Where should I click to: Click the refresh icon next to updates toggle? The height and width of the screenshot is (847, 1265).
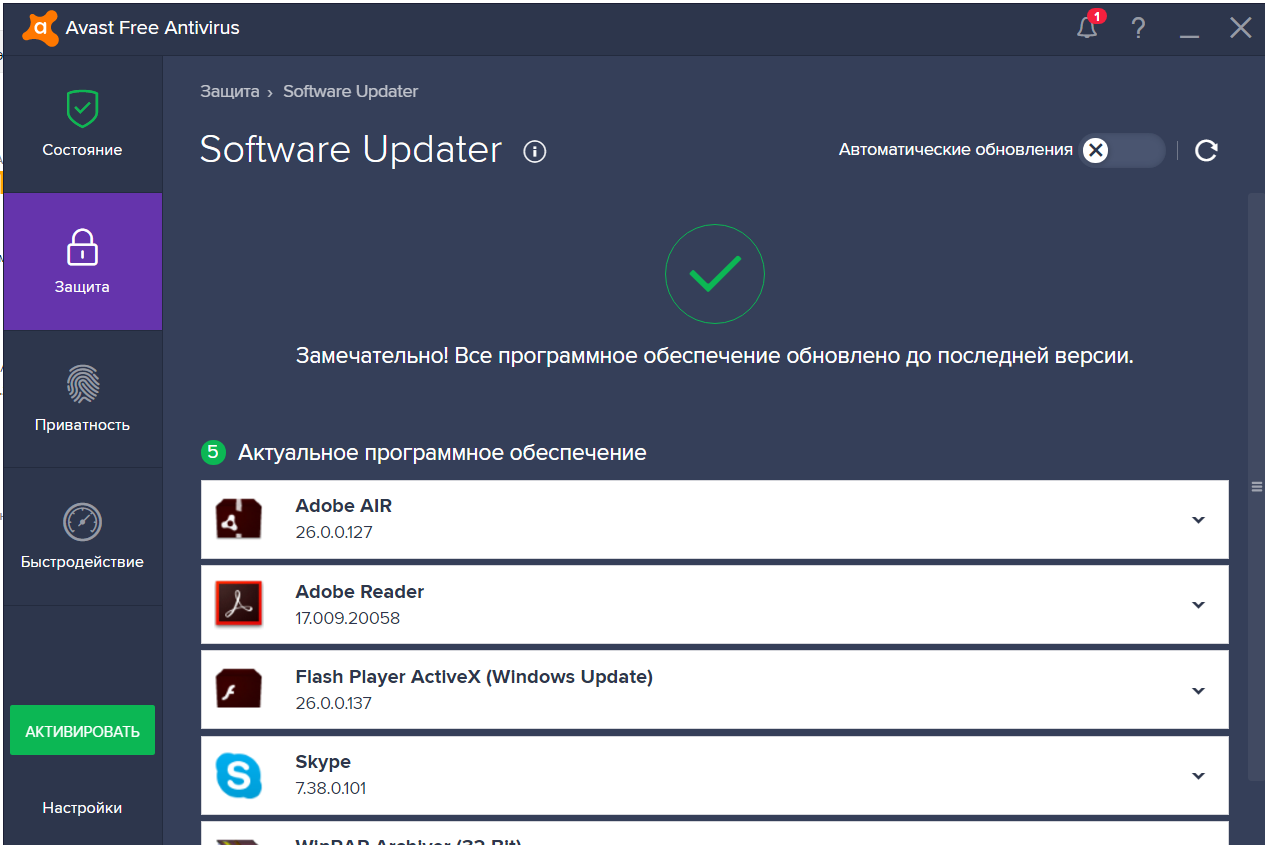pos(1205,150)
